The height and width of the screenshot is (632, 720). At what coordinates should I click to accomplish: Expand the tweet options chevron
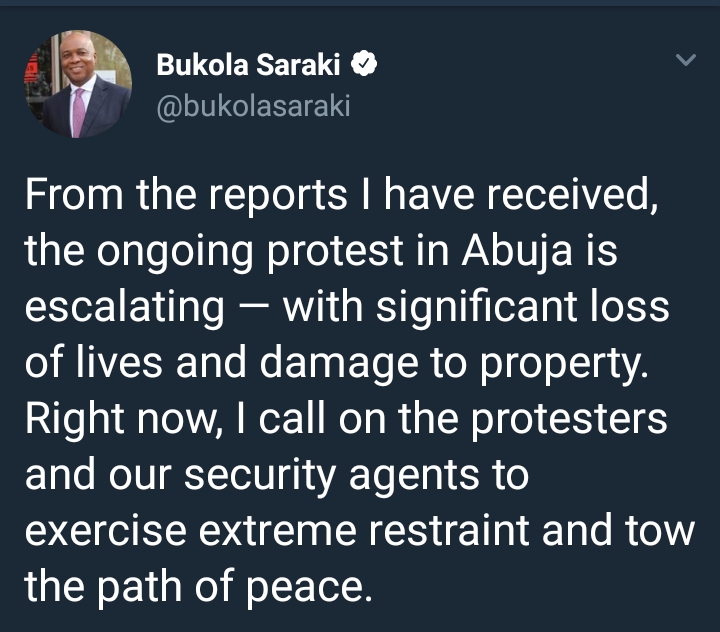[x=685, y=62]
